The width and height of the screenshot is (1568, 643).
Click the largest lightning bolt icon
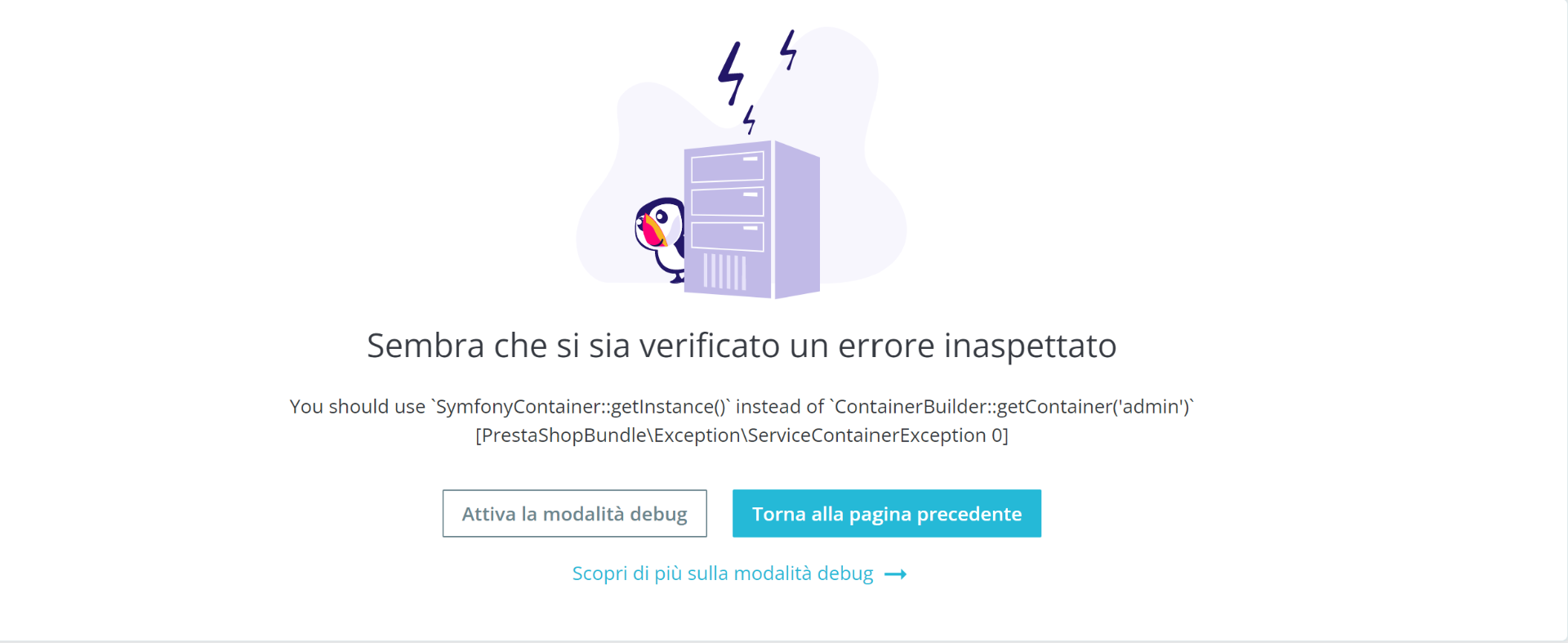732,73
